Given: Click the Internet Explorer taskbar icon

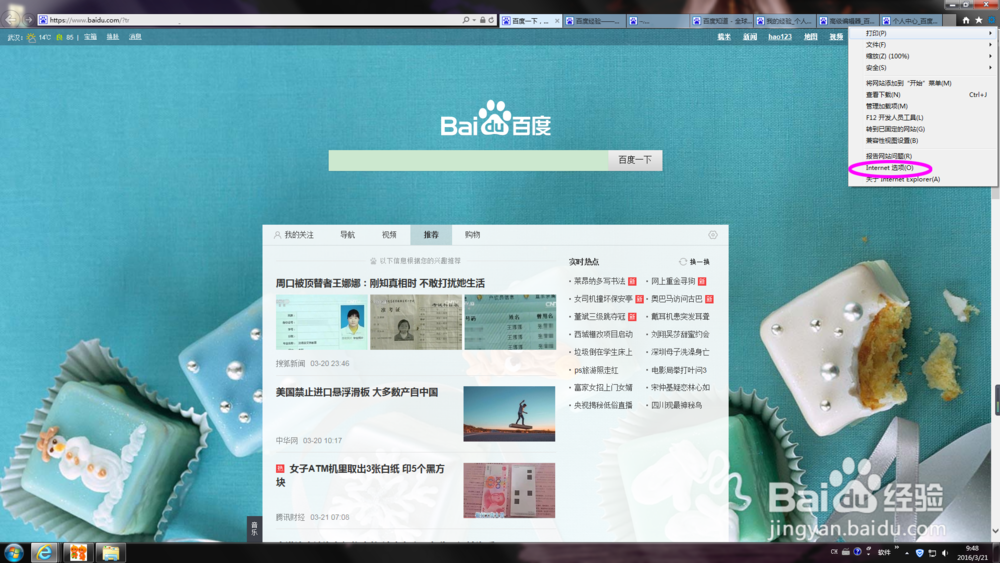Looking at the screenshot, I should tap(43, 552).
